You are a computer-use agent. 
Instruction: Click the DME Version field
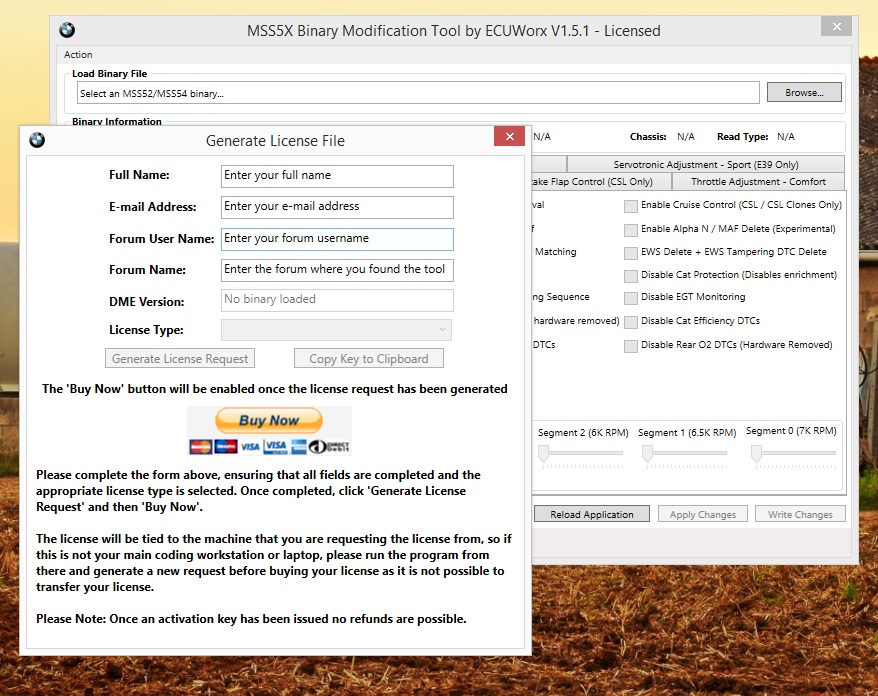coord(337,300)
